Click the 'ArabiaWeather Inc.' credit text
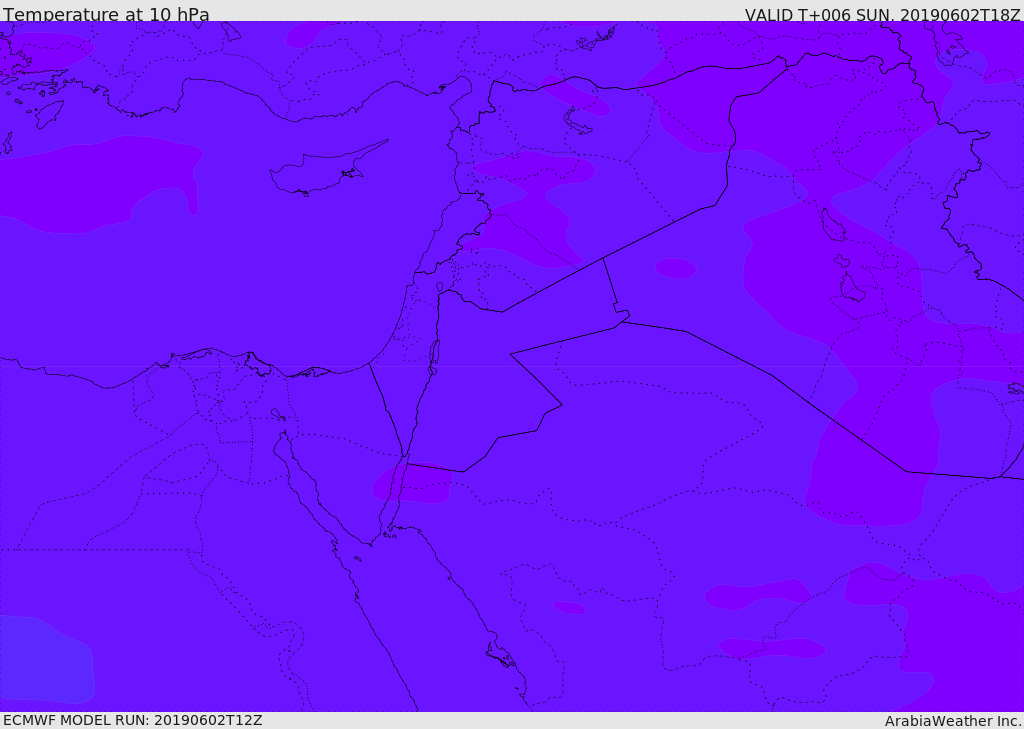 tap(952, 721)
